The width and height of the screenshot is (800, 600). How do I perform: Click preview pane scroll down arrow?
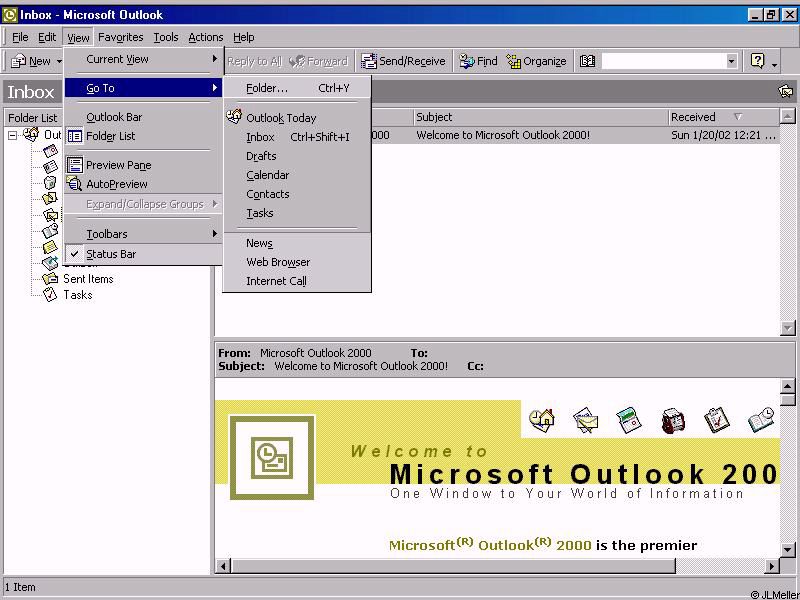point(788,549)
